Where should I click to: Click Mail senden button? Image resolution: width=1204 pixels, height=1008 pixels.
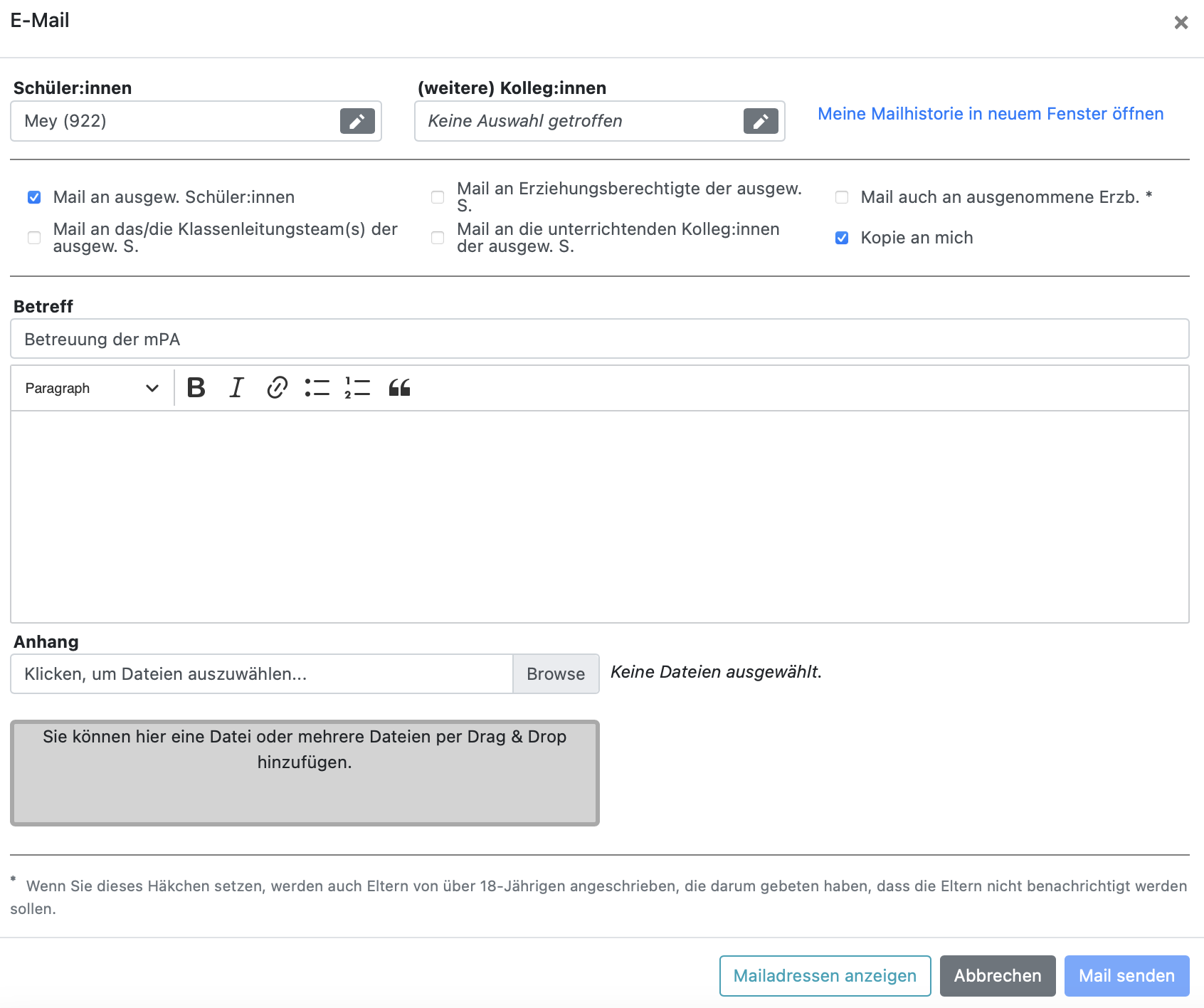coord(1126,976)
